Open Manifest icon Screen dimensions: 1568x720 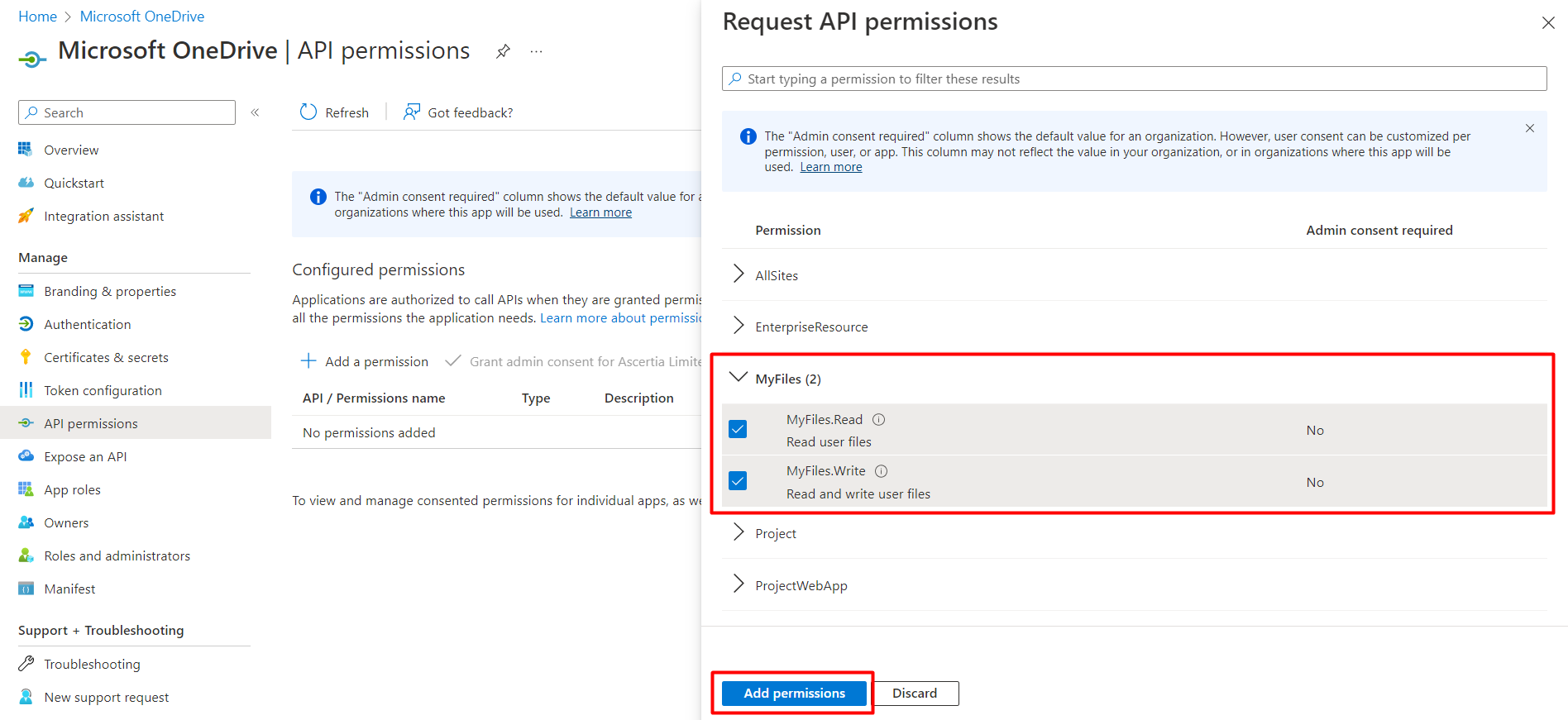[26, 589]
